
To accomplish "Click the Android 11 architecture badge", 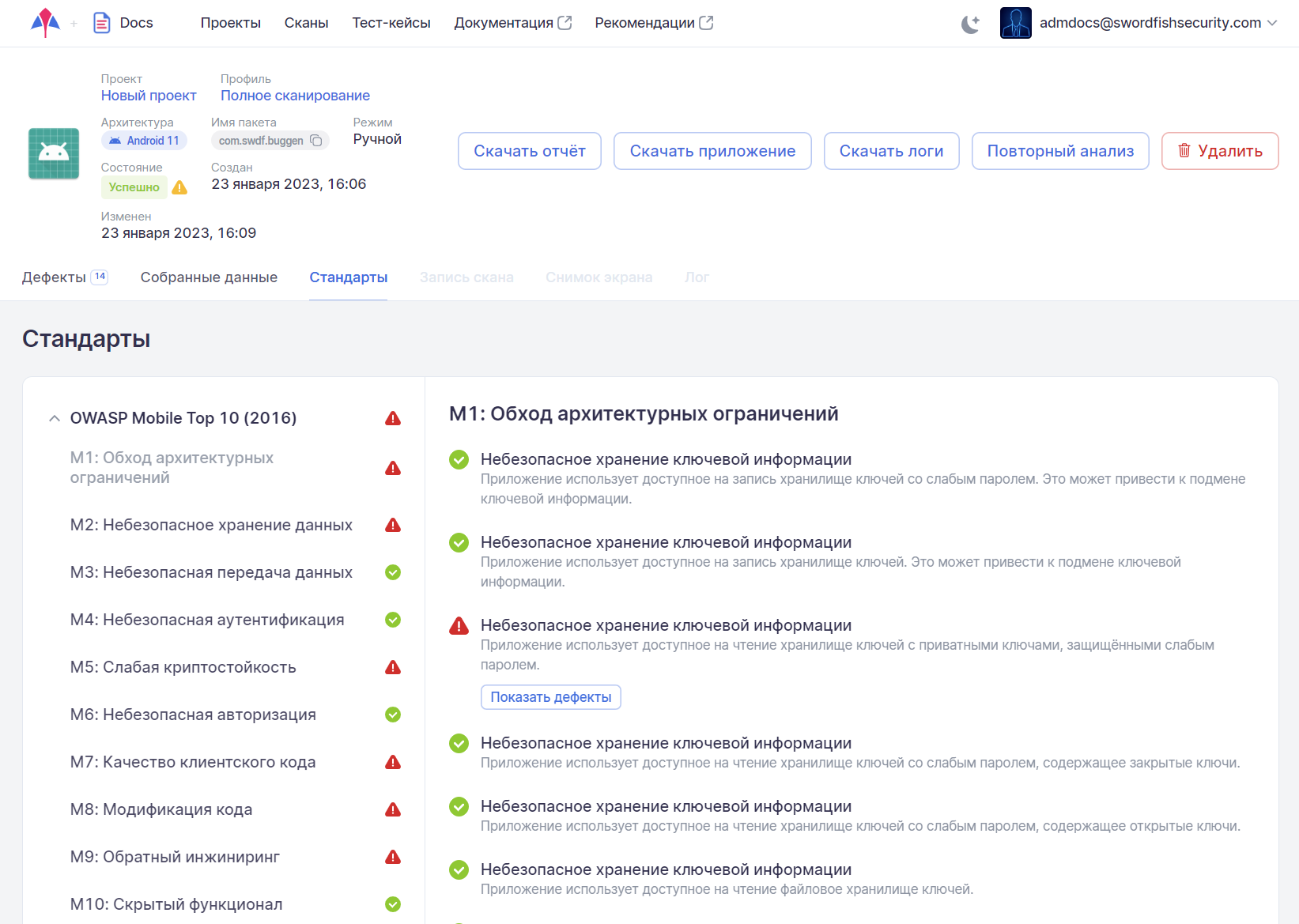I will (x=144, y=141).
